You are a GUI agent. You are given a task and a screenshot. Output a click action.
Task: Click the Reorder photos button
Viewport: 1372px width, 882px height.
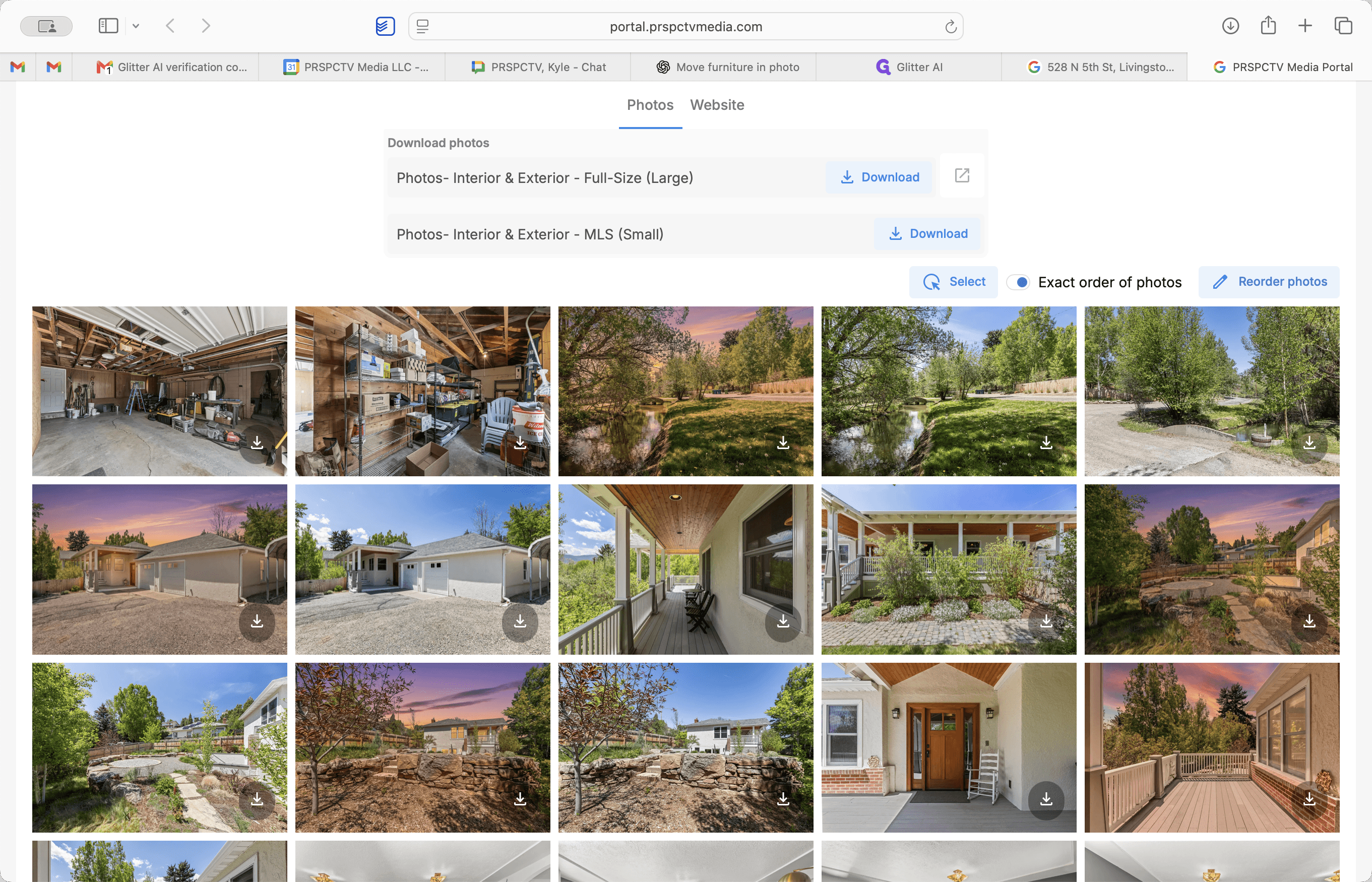point(1269,282)
